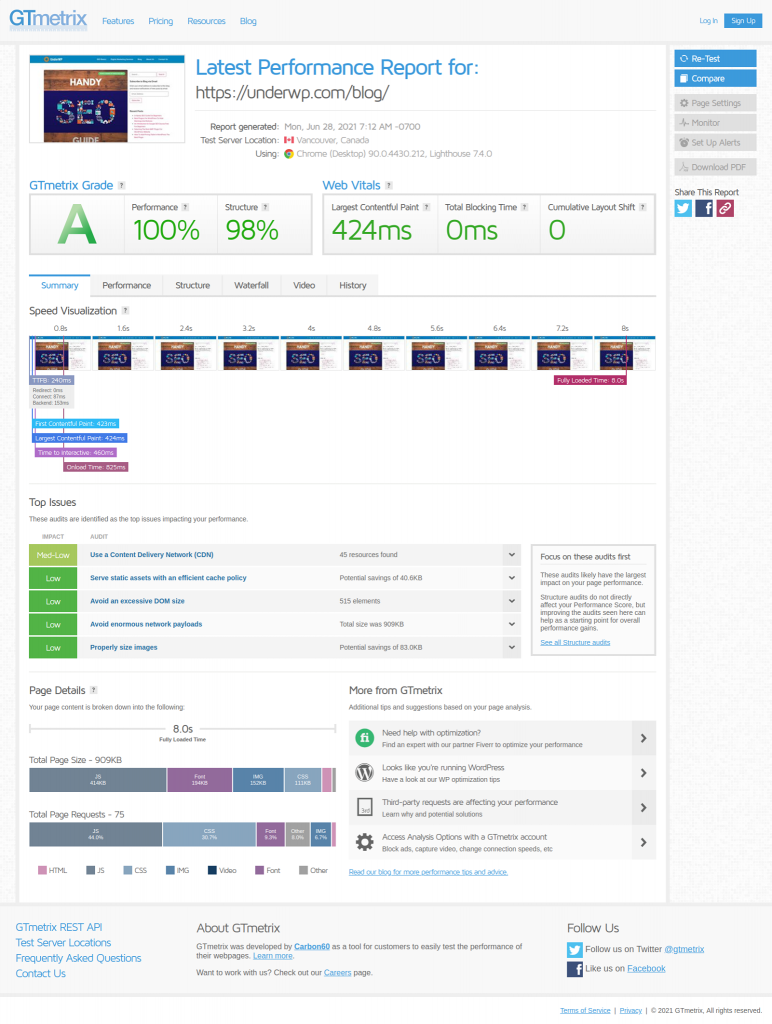Click the Compare button

715,78
